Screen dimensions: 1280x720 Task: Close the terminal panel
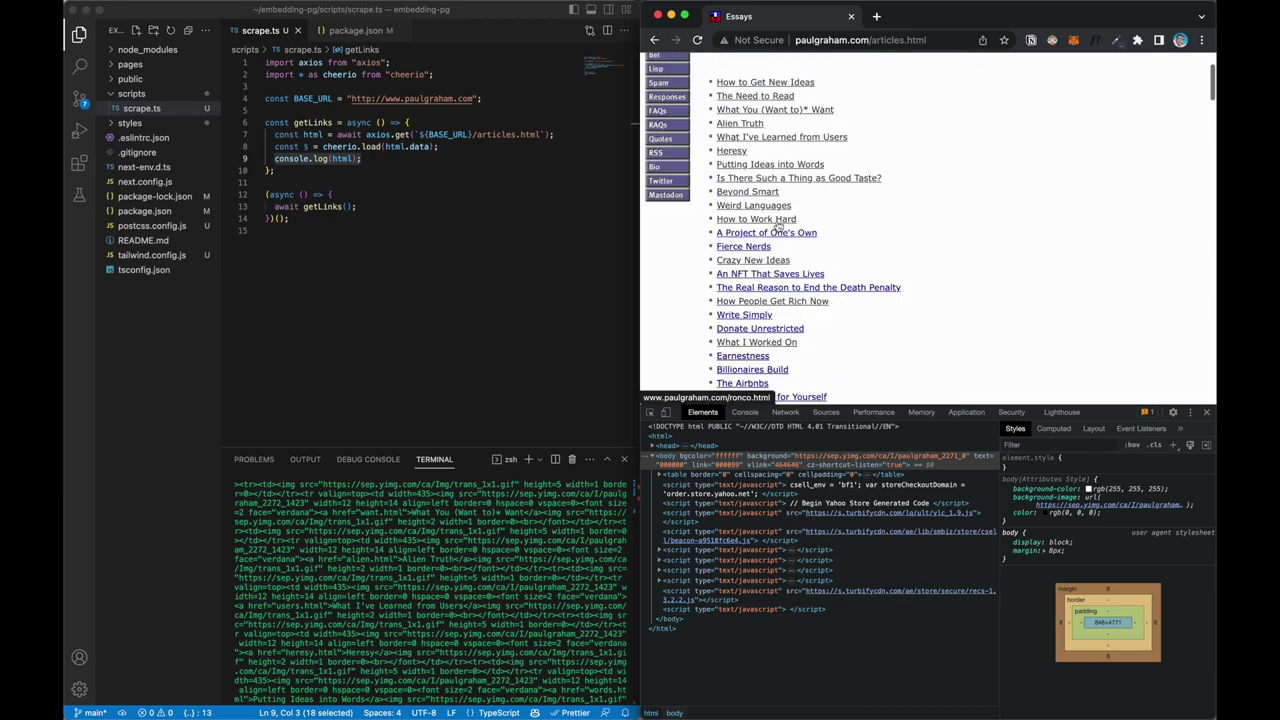pyautogui.click(x=624, y=459)
